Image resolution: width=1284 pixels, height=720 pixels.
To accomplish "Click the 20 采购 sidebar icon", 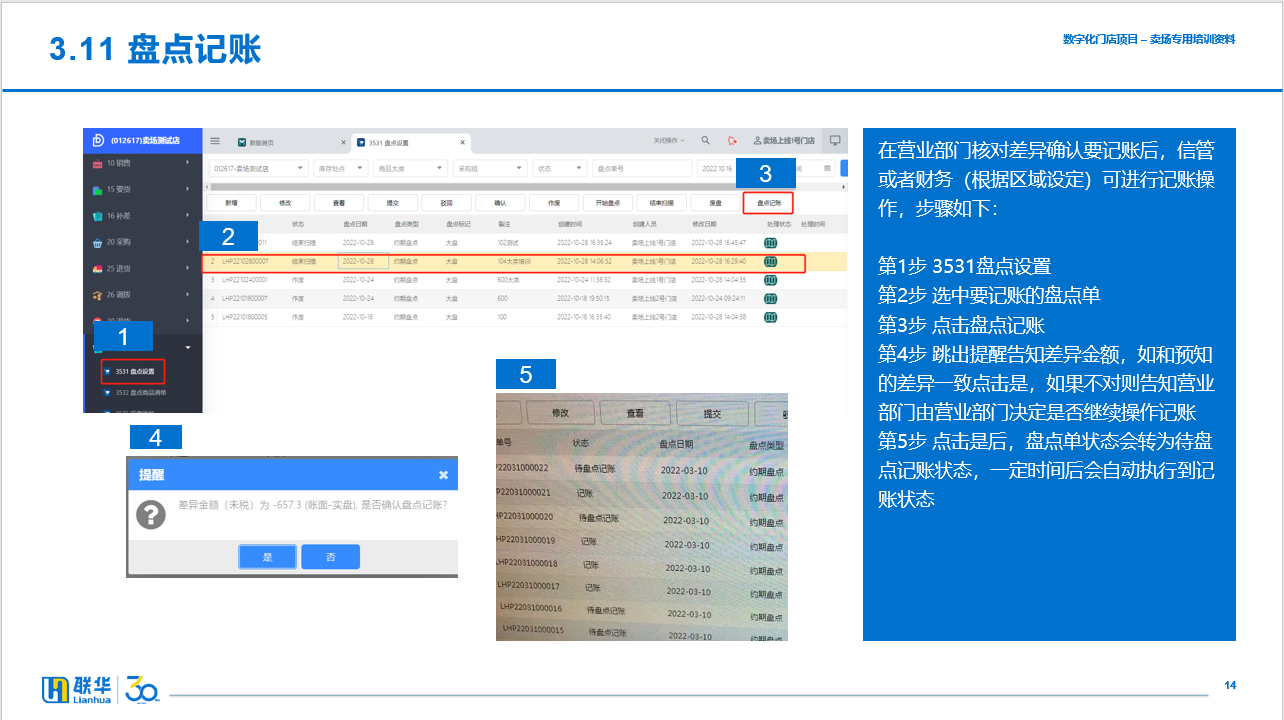I will [97, 242].
